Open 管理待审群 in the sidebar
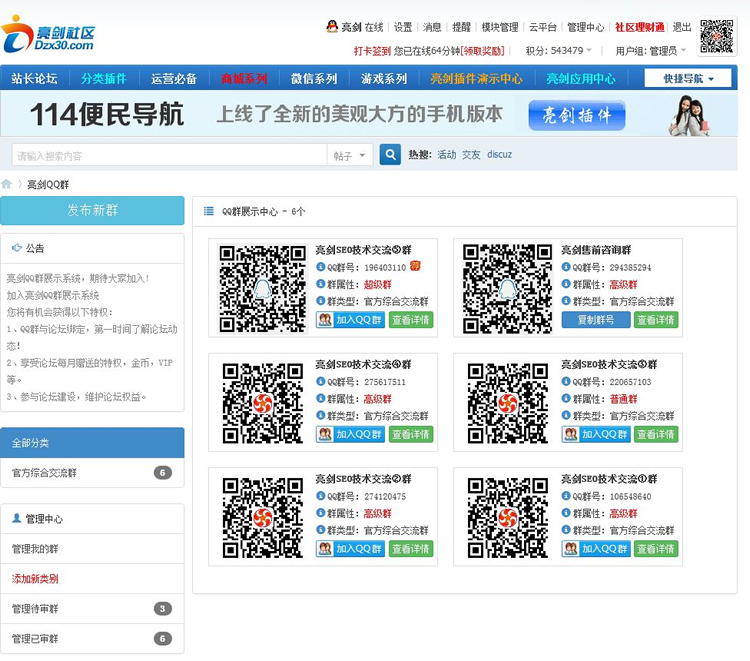This screenshot has height=661, width=750. click(x=92, y=608)
